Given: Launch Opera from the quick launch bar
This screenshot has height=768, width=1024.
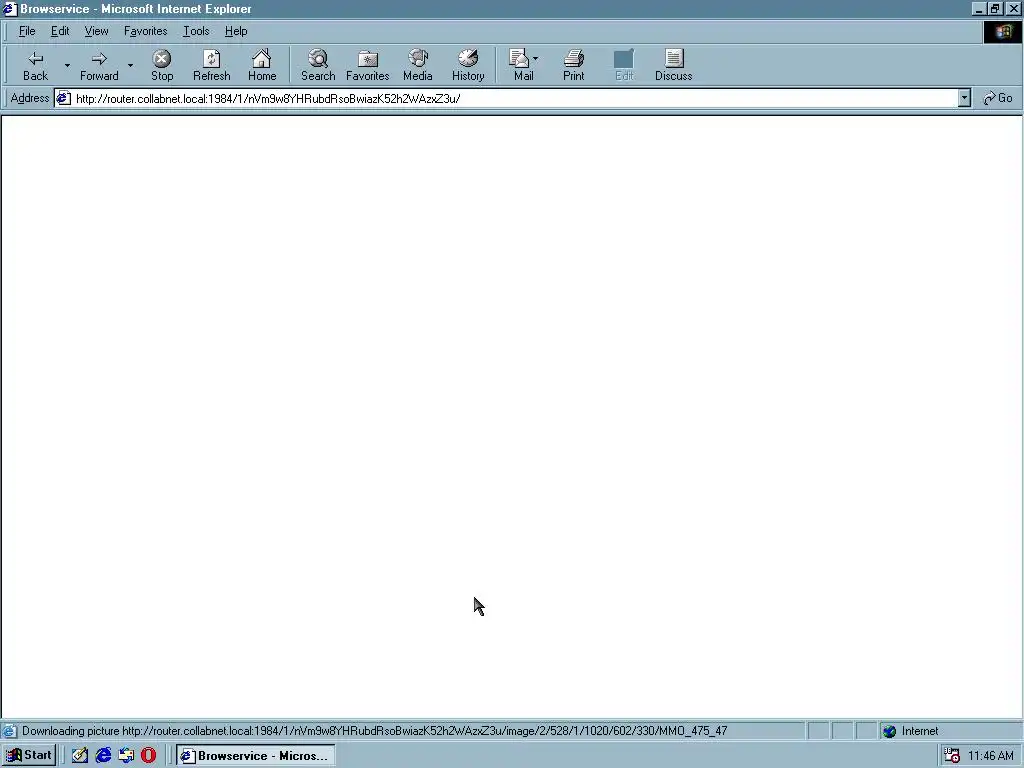Looking at the screenshot, I should tap(148, 756).
